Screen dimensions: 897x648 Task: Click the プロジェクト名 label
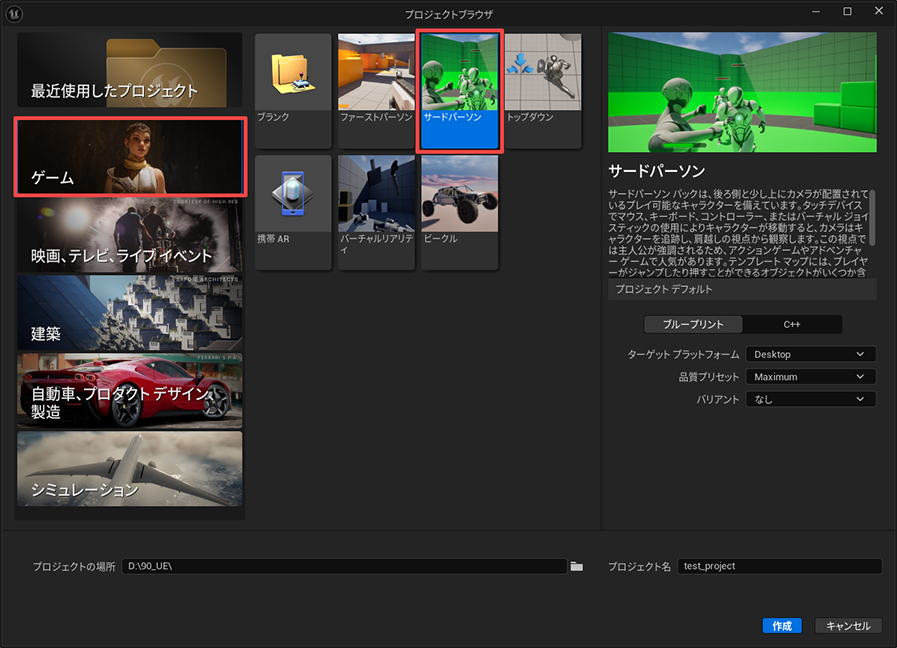(x=639, y=566)
